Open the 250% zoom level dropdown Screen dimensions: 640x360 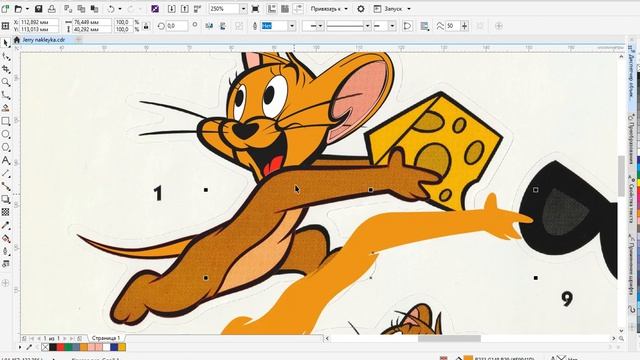243,9
